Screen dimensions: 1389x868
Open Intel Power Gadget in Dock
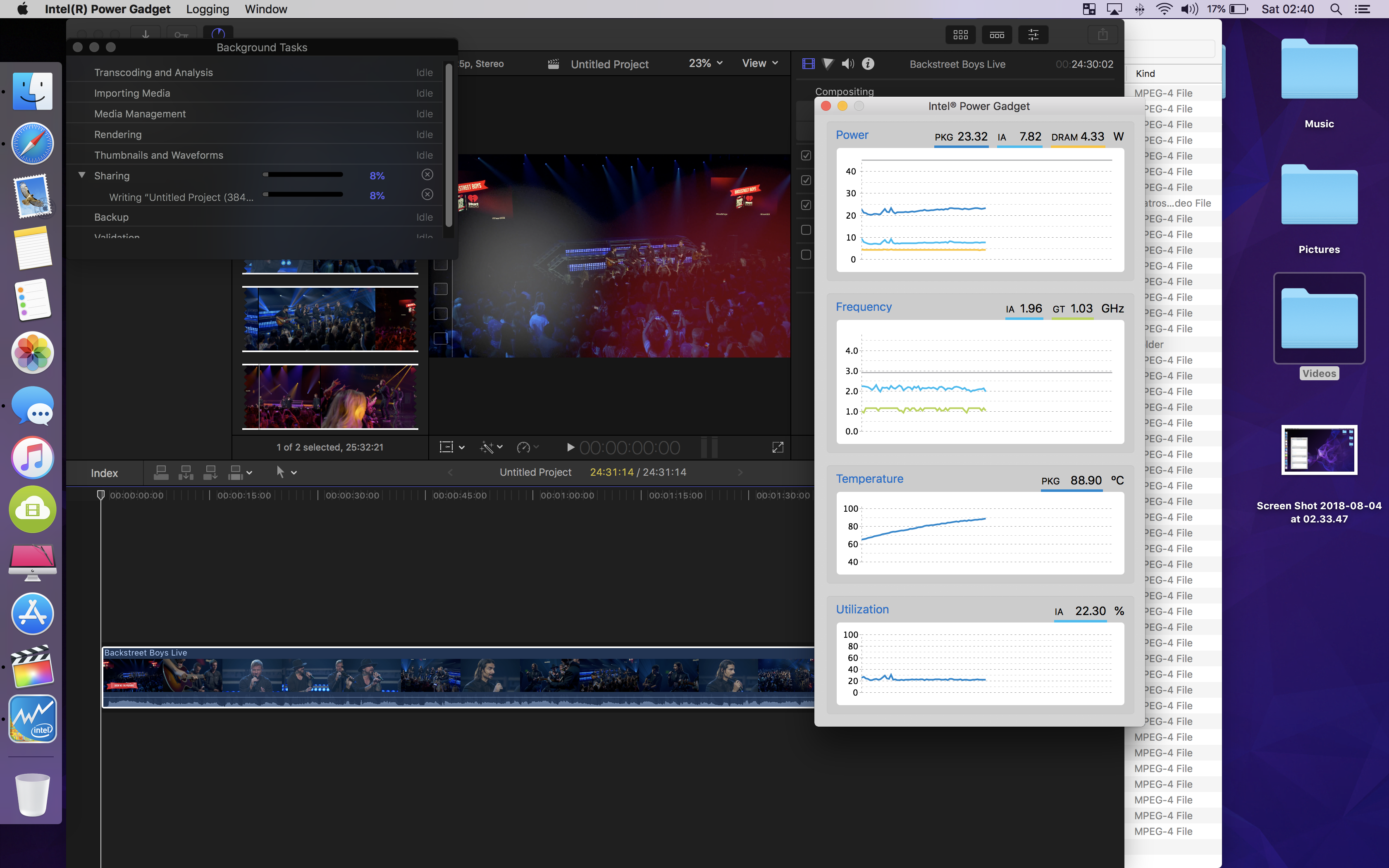33,719
